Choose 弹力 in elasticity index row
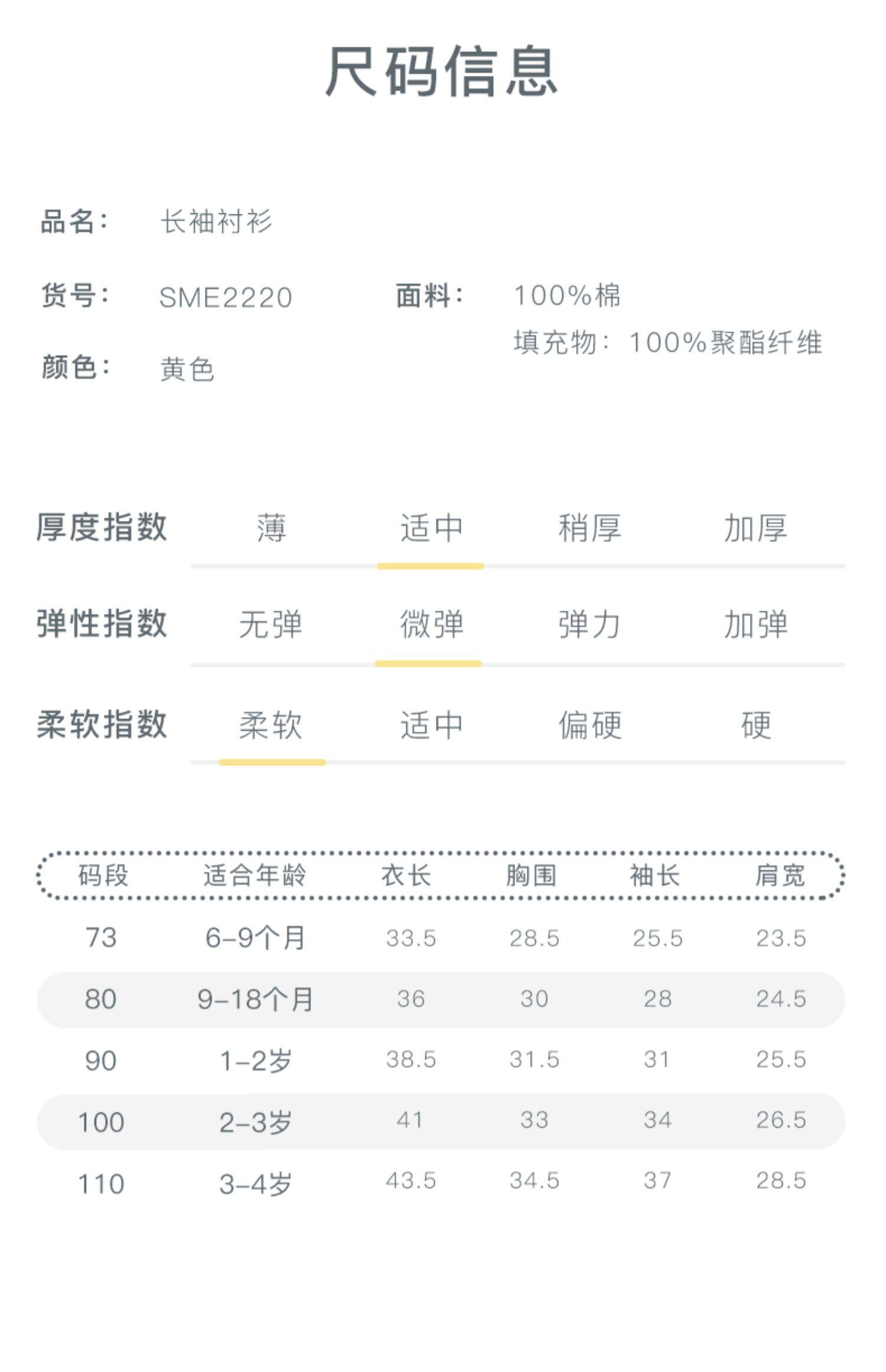The height and width of the screenshot is (1372, 886). [x=589, y=625]
